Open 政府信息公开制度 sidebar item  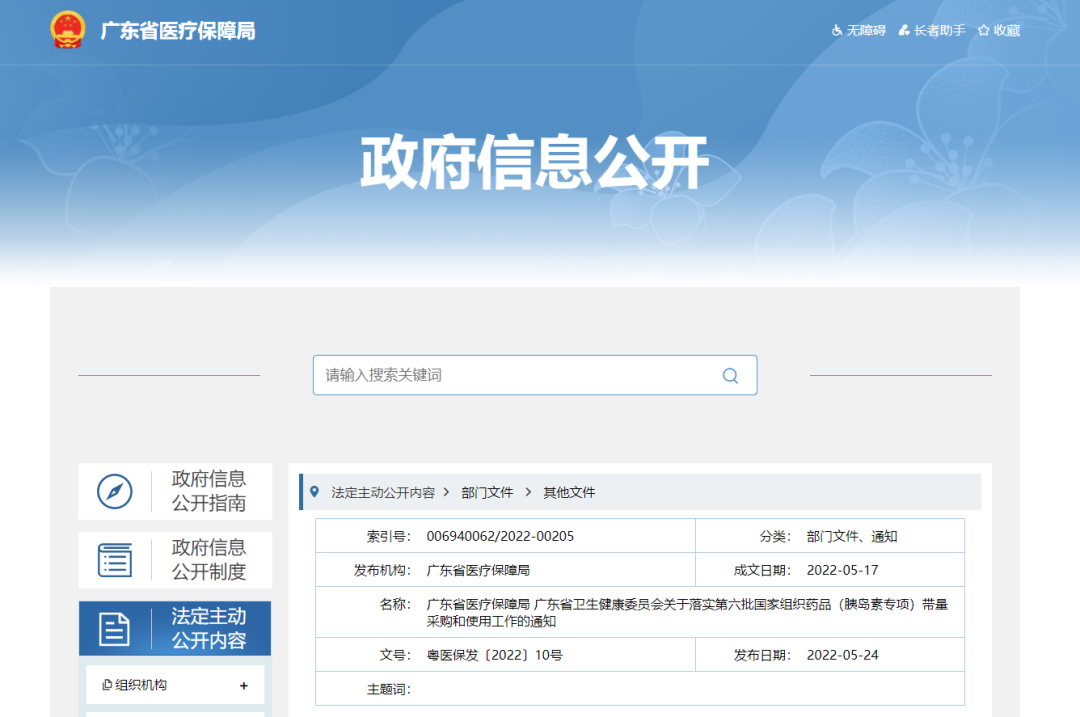coord(176,560)
